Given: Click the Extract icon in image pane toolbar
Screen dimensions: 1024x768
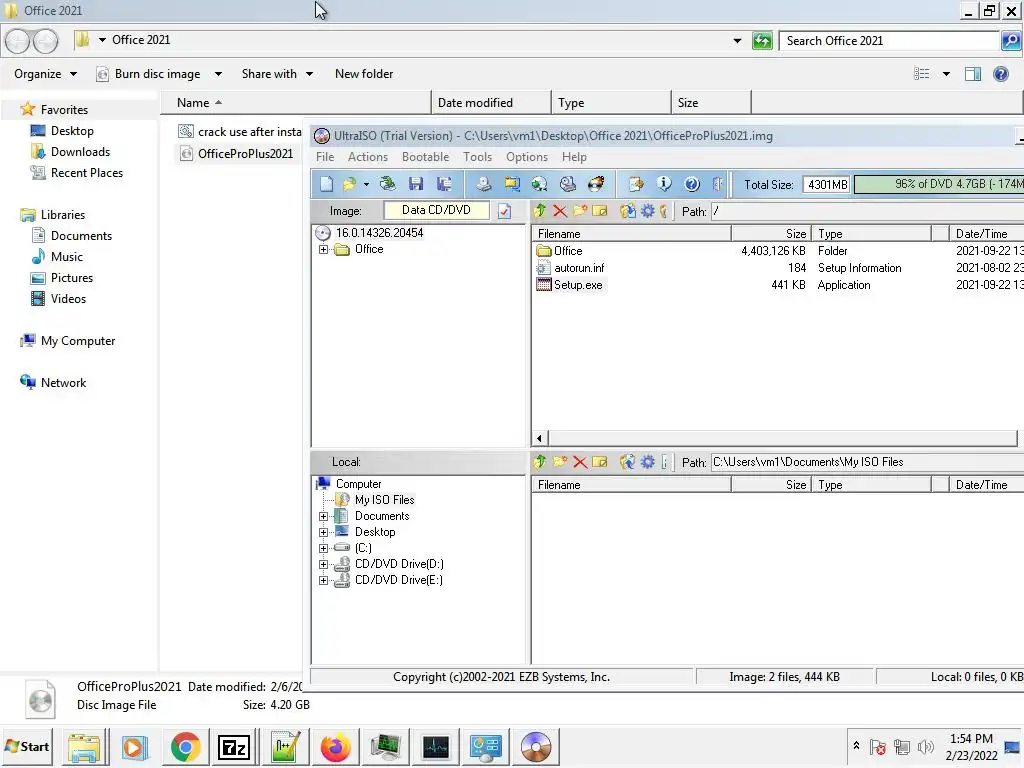Looking at the screenshot, I should [628, 211].
